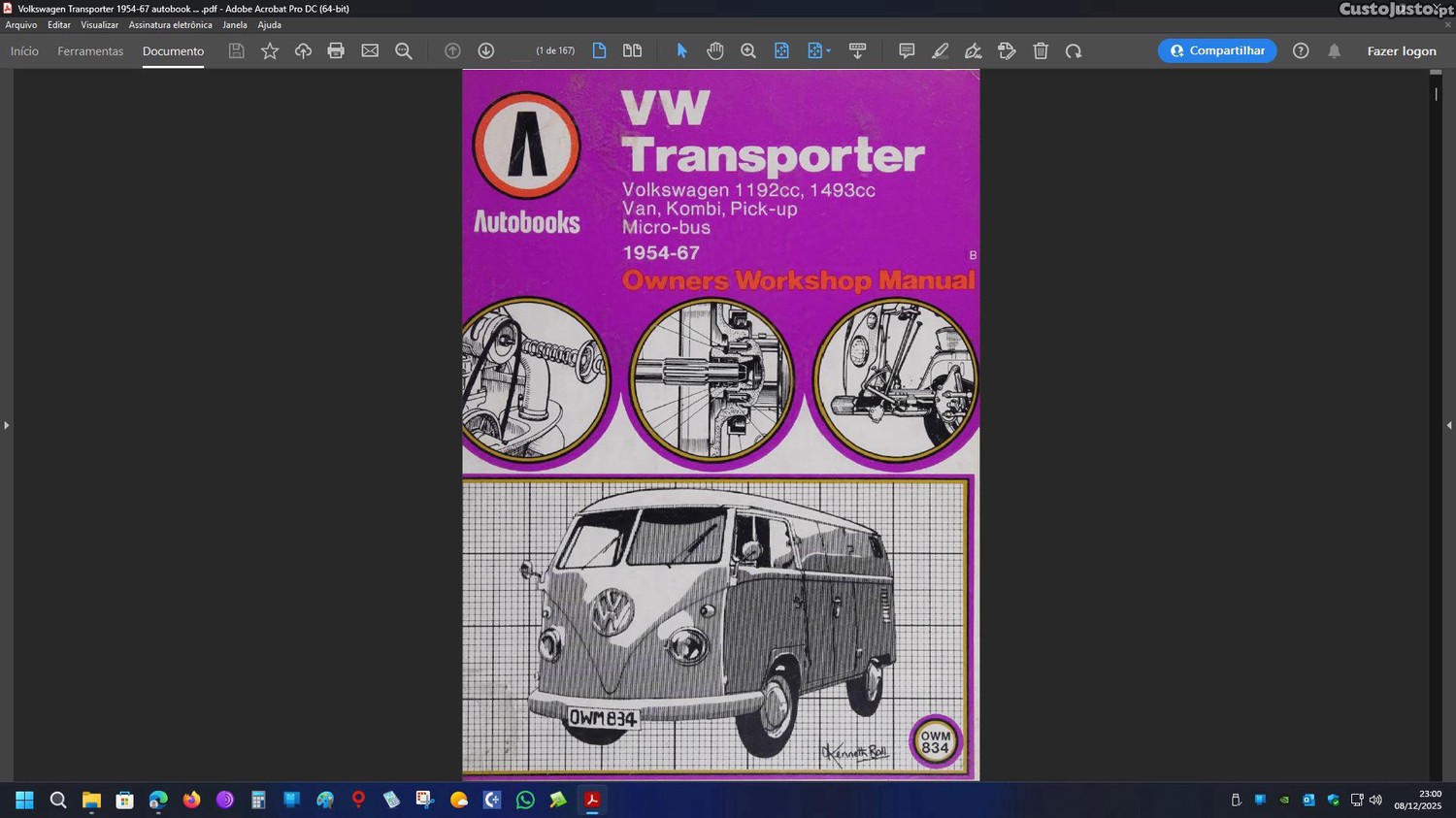Toggle two-page view mode

pos(632,51)
